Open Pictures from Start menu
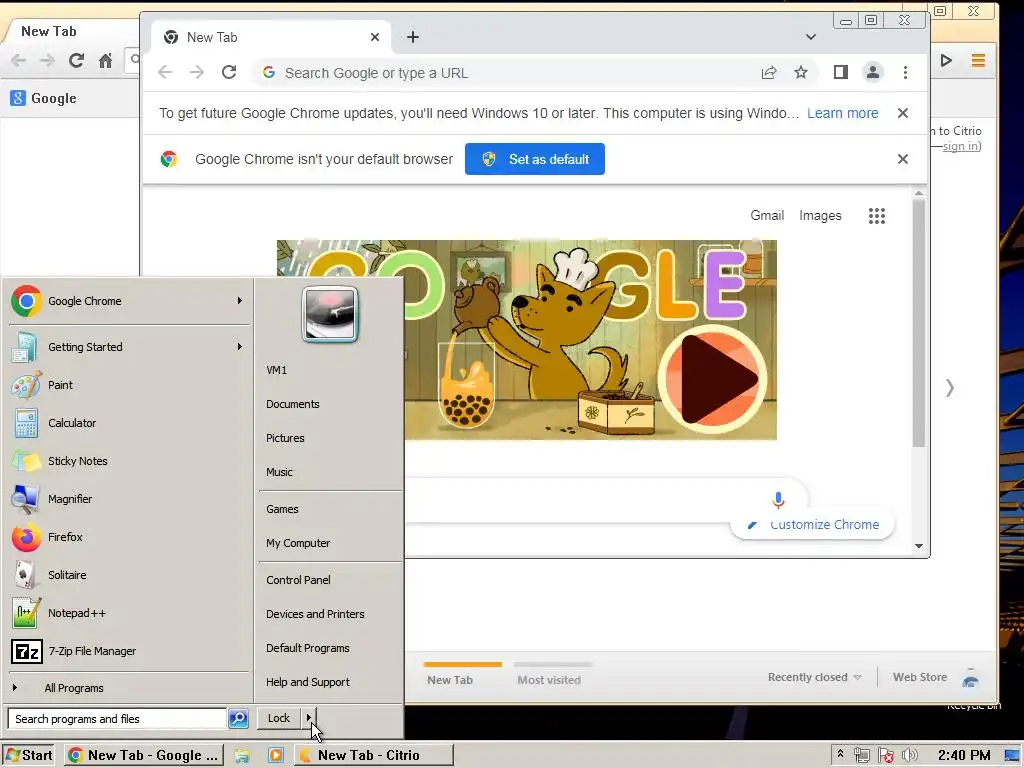Image resolution: width=1024 pixels, height=768 pixels. coord(285,438)
